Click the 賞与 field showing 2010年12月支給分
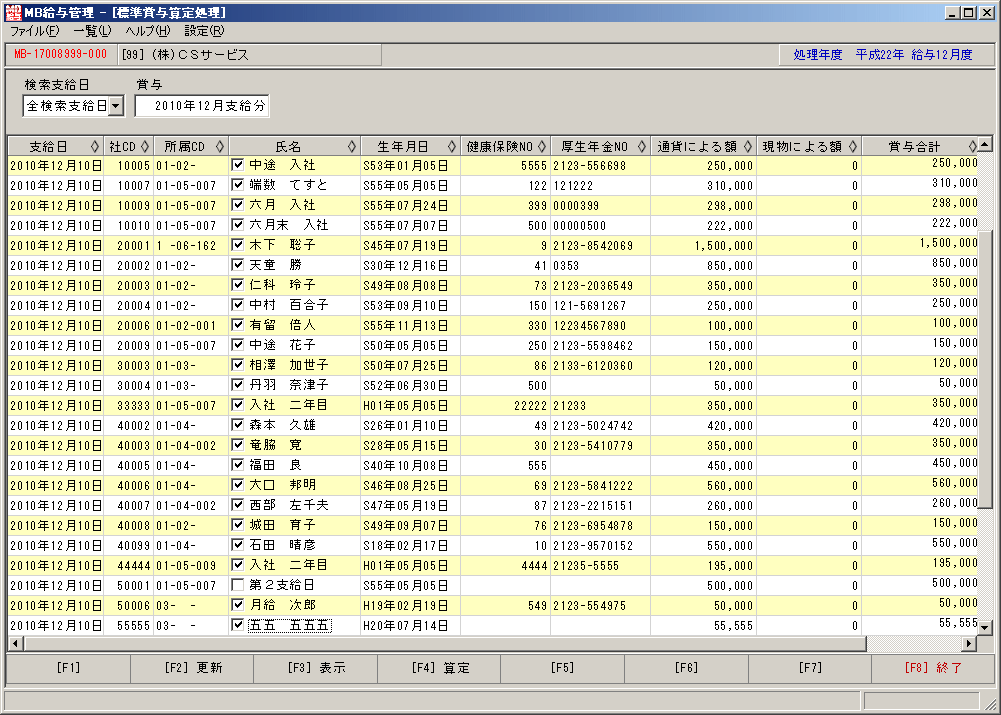Image resolution: width=1001 pixels, height=715 pixels. pos(202,106)
